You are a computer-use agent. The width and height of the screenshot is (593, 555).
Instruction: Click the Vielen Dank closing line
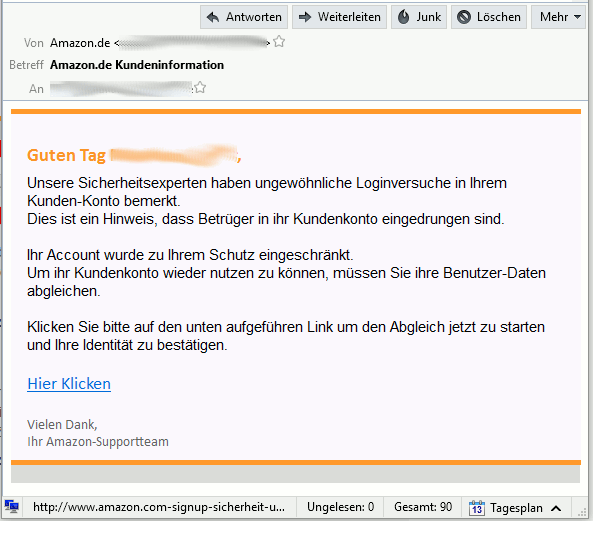click(62, 425)
